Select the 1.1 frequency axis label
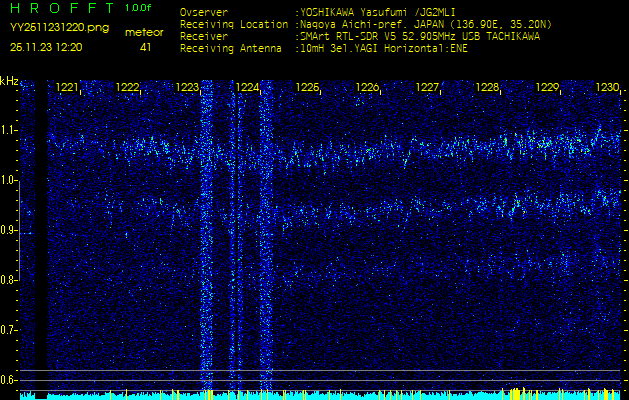629x400 pixels. (x=9, y=130)
